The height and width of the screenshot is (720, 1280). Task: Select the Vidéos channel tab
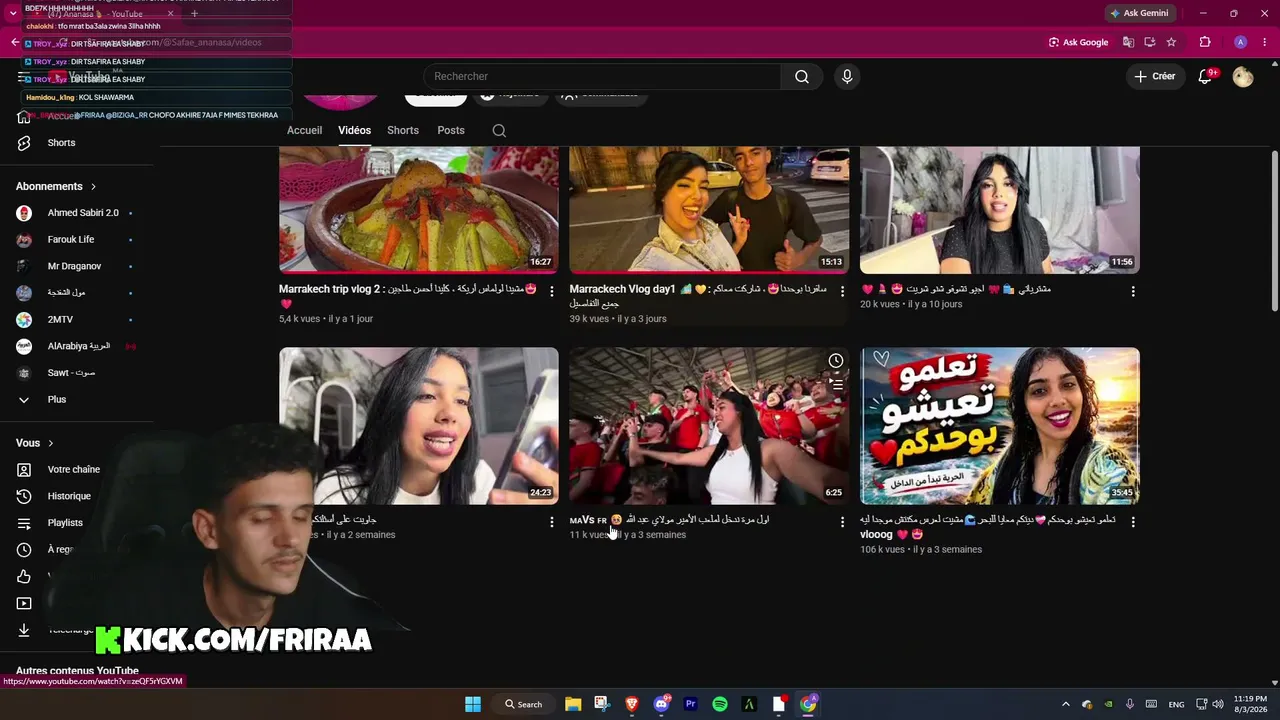click(x=354, y=131)
